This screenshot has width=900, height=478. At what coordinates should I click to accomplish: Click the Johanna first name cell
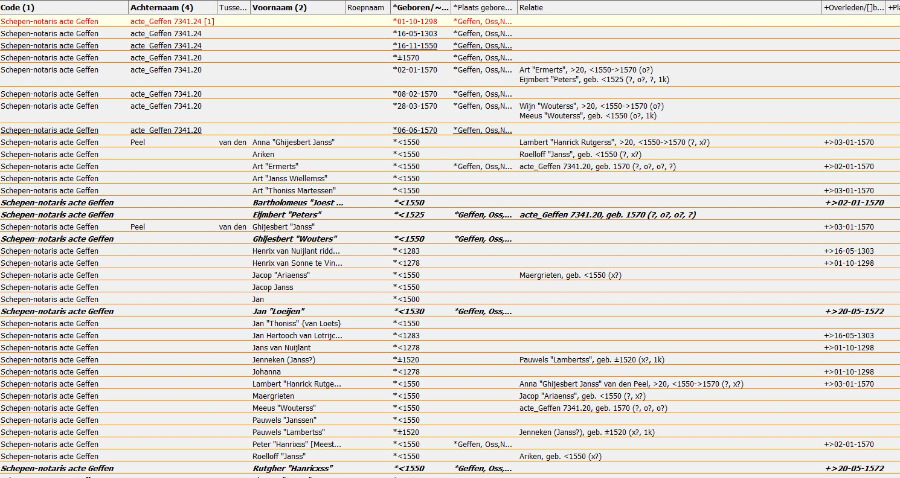click(267, 371)
